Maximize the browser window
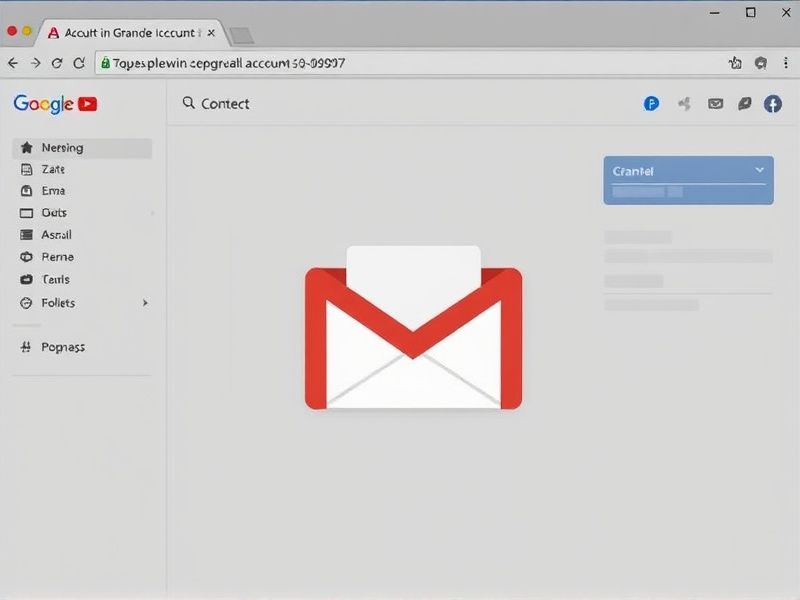Screen dimensions: 800x600 [x=751, y=13]
